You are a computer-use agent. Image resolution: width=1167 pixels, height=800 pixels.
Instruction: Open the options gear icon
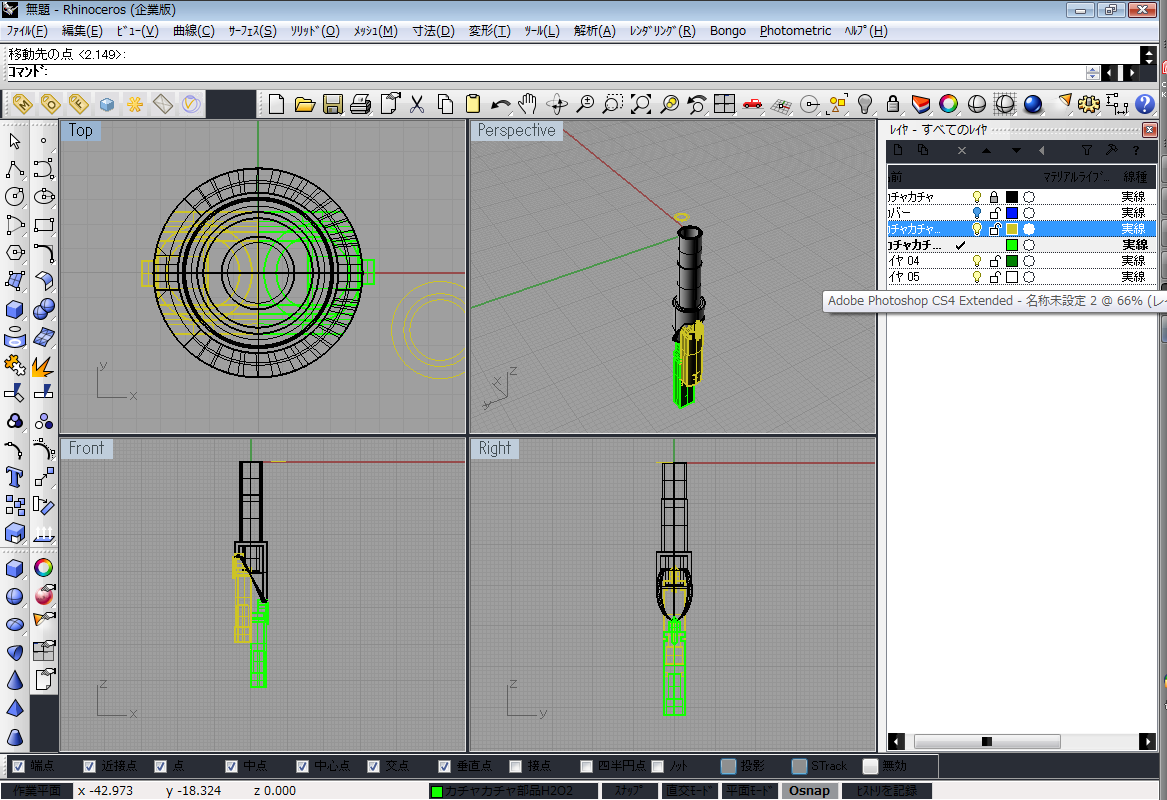(1090, 104)
